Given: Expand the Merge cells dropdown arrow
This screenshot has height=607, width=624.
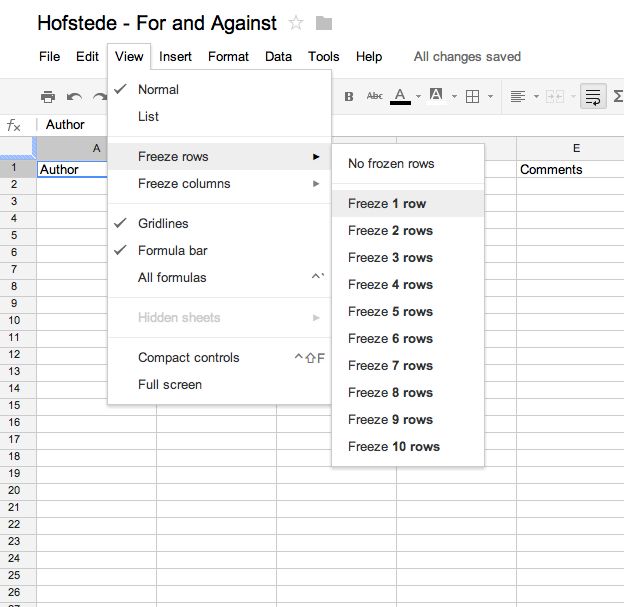Looking at the screenshot, I should pos(573,96).
